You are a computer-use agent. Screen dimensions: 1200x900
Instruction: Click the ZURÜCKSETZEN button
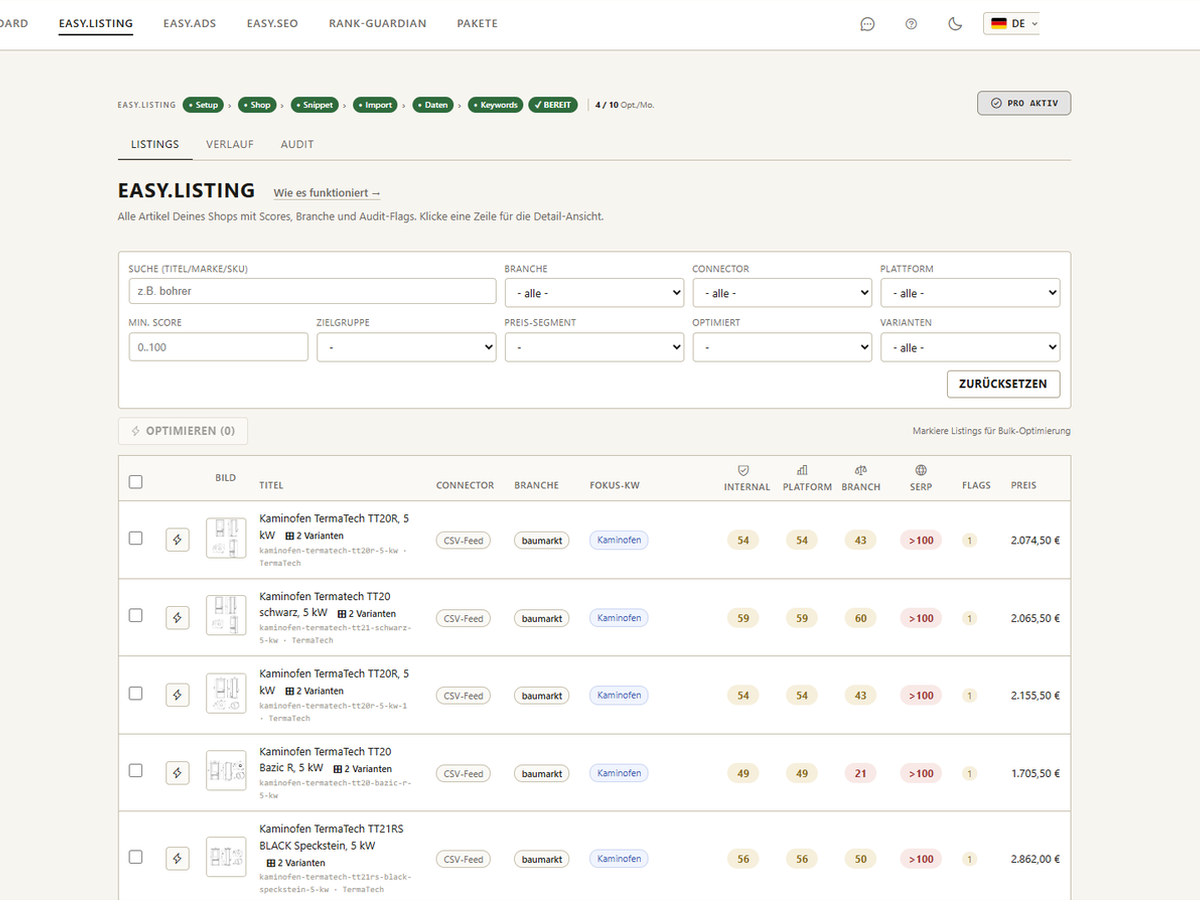1003,384
